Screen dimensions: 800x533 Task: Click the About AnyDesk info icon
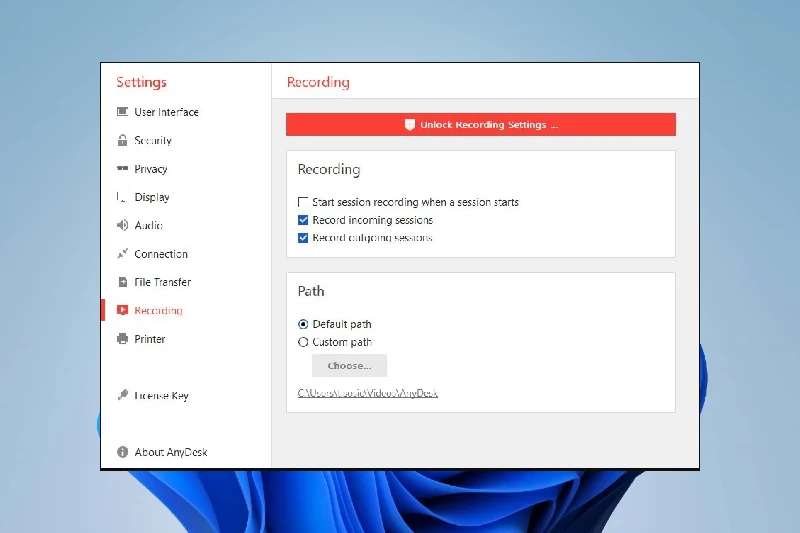click(x=122, y=452)
